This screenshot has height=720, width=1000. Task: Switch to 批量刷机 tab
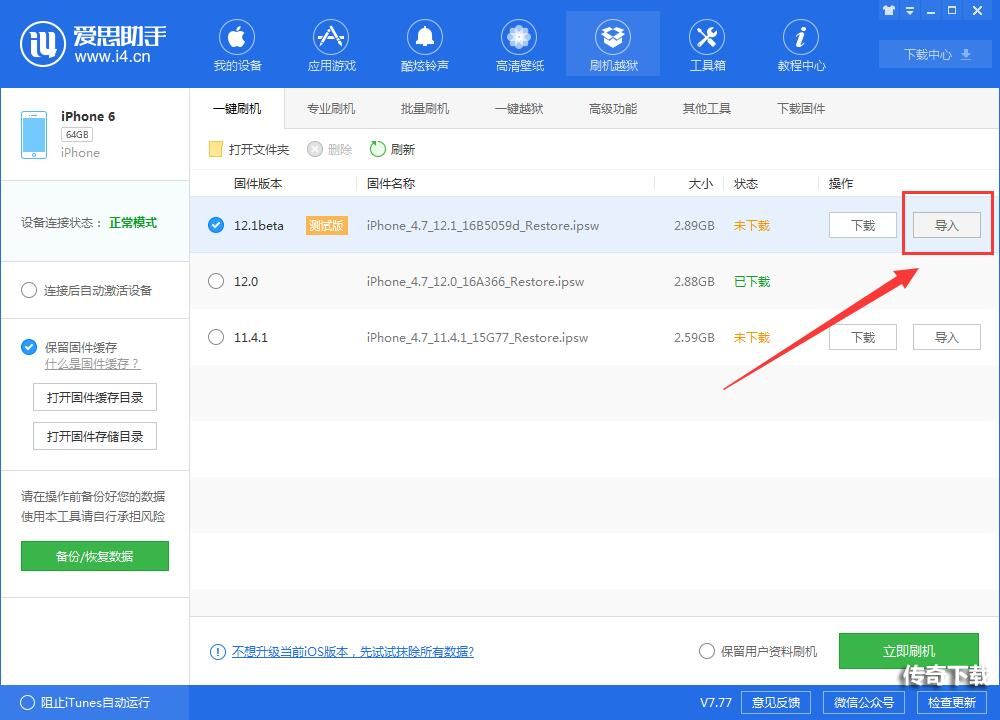425,108
